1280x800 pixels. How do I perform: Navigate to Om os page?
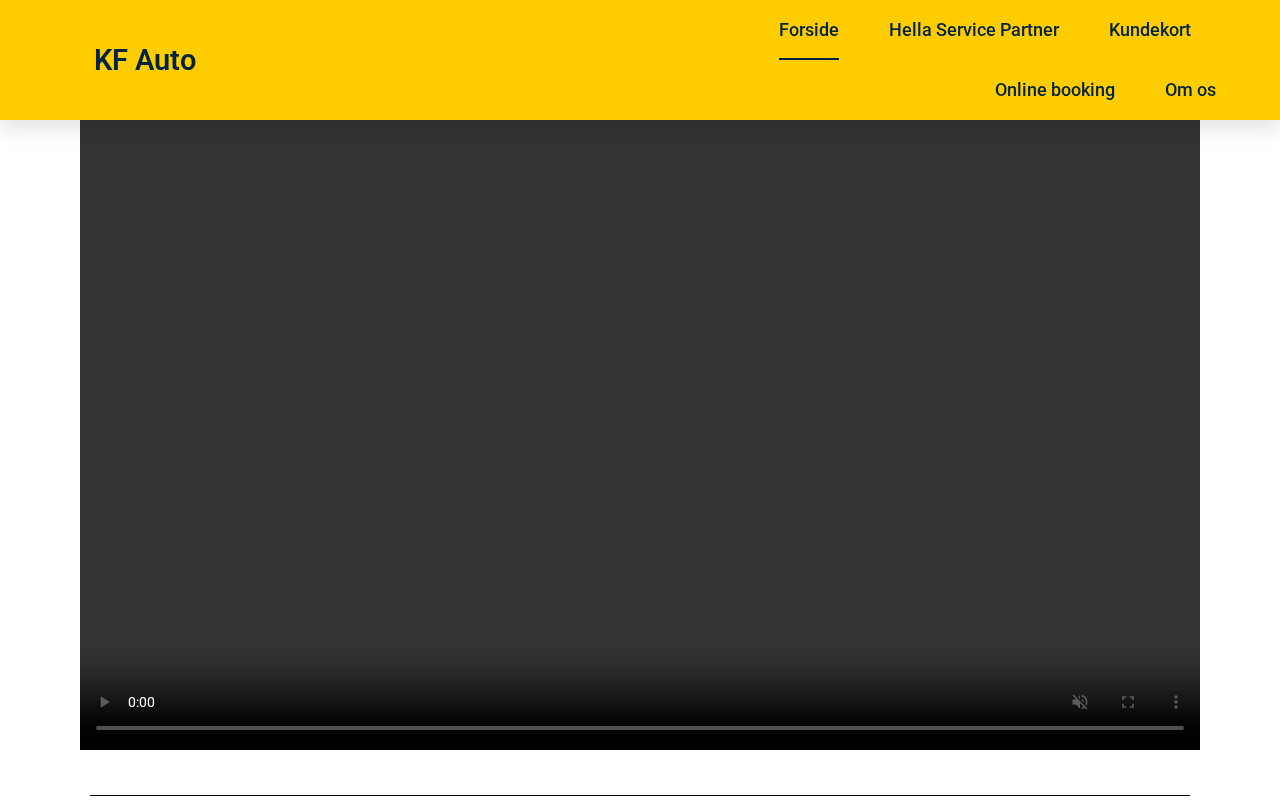(1190, 90)
